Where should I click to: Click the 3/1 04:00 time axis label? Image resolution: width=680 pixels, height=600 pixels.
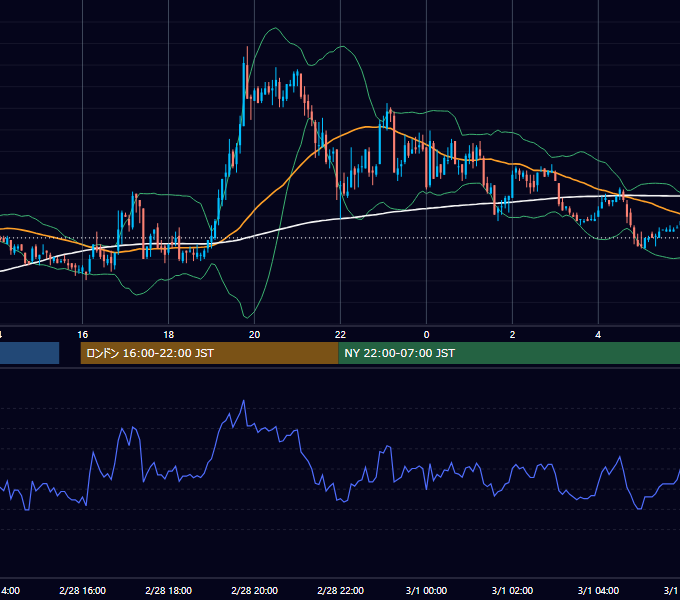tap(598, 590)
